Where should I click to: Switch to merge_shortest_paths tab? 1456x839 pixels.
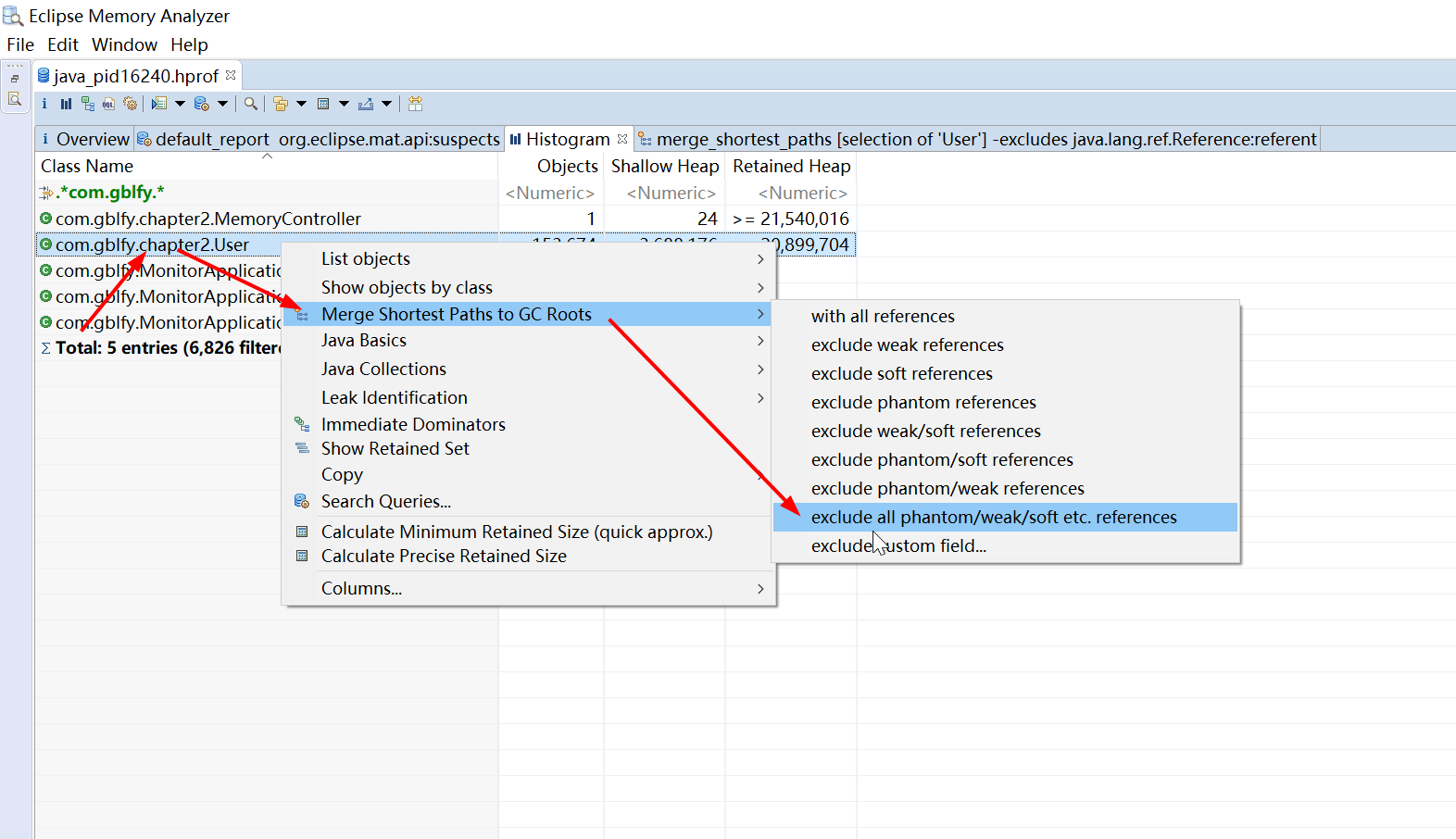(x=977, y=139)
